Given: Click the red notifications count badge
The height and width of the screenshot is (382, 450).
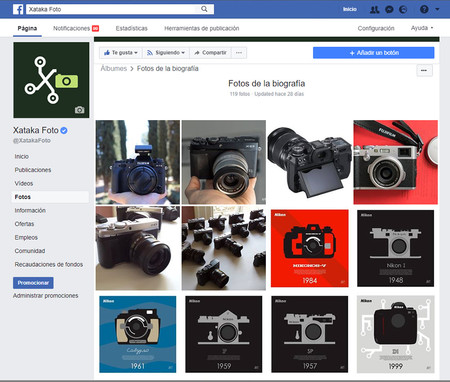Looking at the screenshot, I should point(95,28).
